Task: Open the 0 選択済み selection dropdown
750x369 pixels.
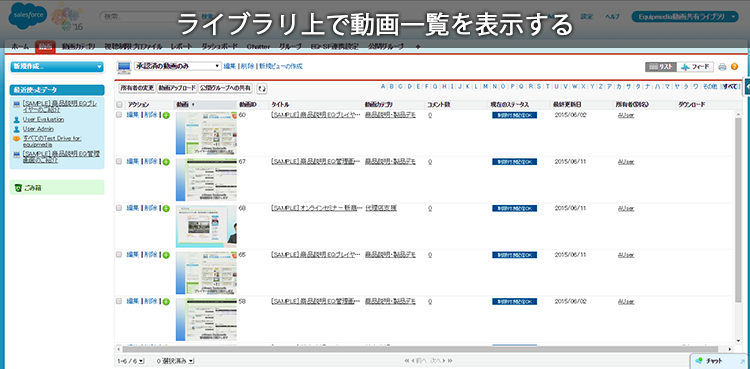Action: pos(175,360)
